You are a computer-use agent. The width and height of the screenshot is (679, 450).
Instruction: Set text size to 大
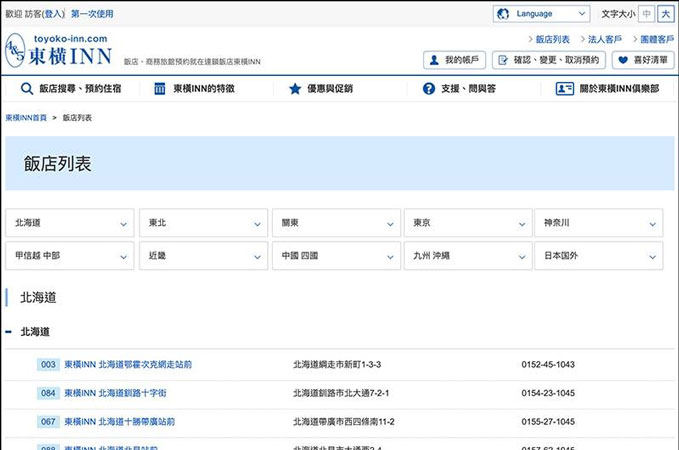coord(666,14)
